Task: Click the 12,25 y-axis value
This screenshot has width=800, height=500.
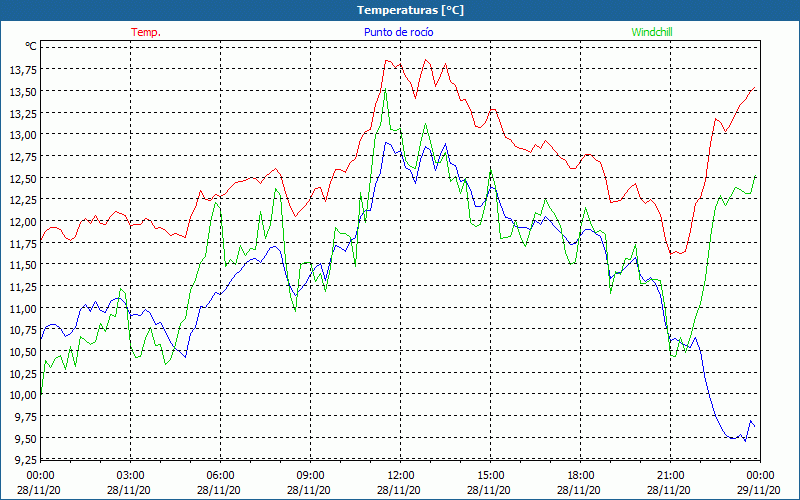Action: [23, 200]
